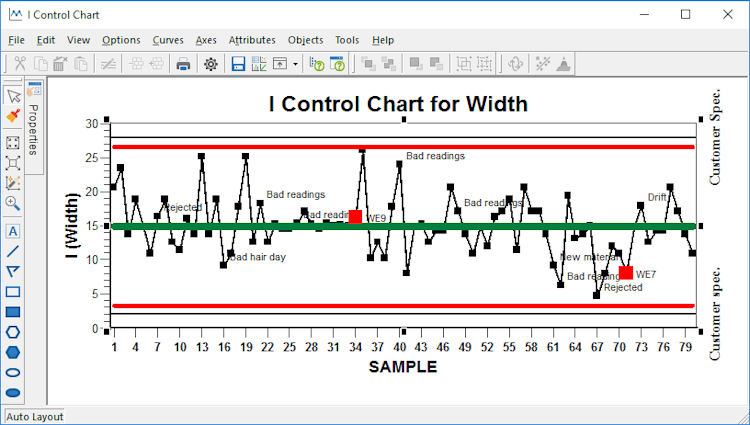Select the filled ellipse tool
Screen dimensions: 750x425
coord(13,393)
